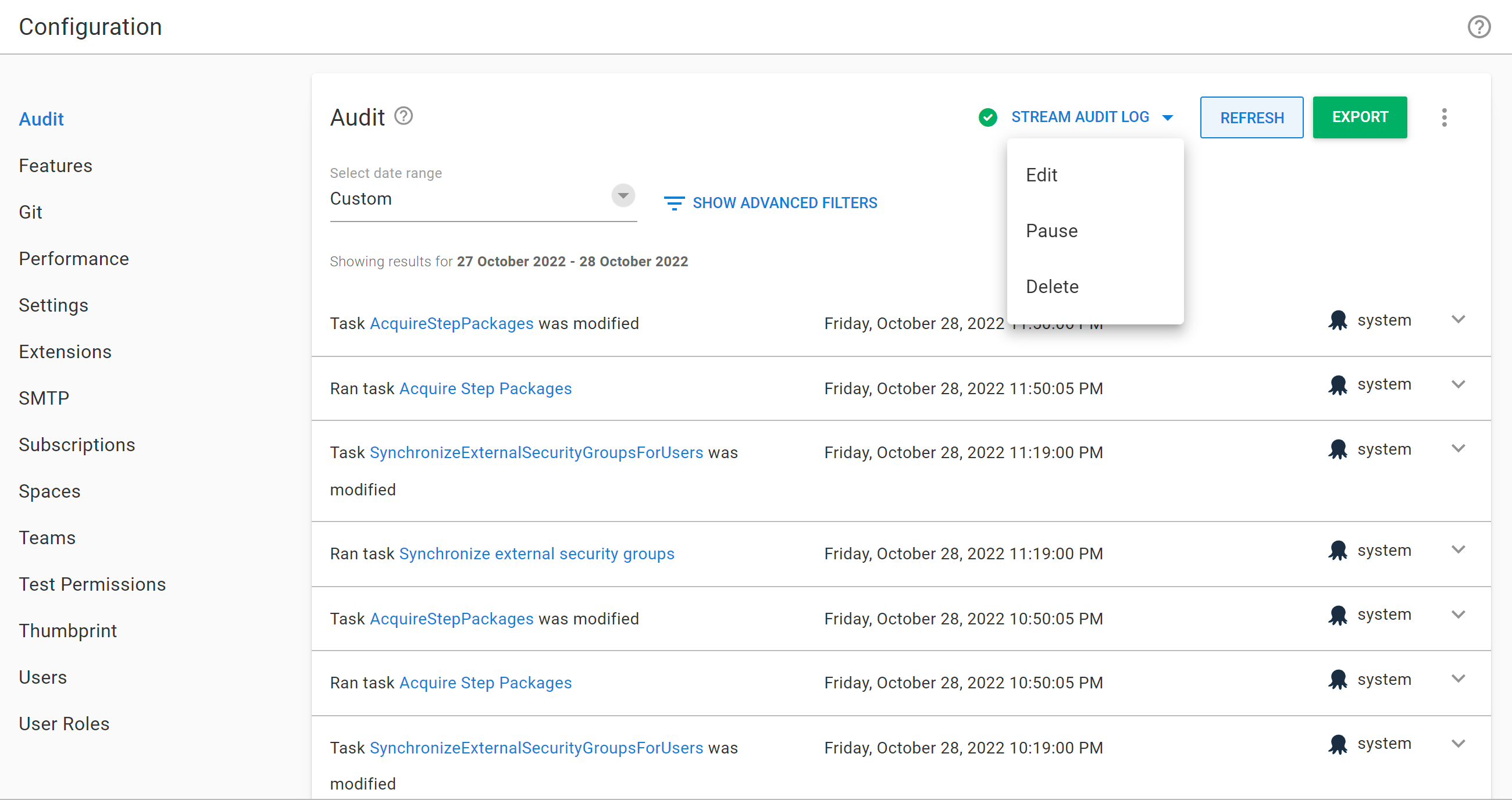
Task: Expand the last SynchronizeExternalSecurityGroupsForUsers entry chevron
Action: (x=1460, y=744)
